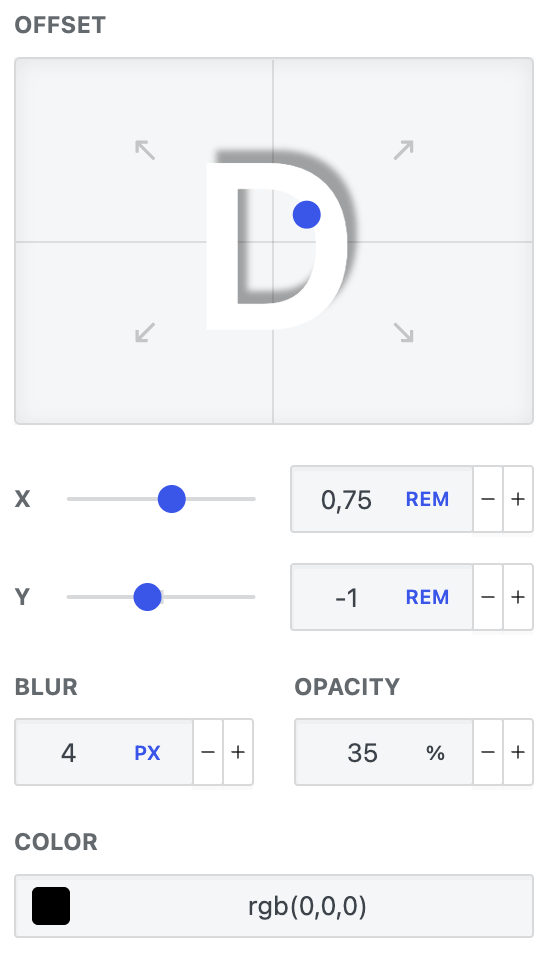Decrease blur value with minus button
The width and height of the screenshot is (552, 956).
coord(208,752)
